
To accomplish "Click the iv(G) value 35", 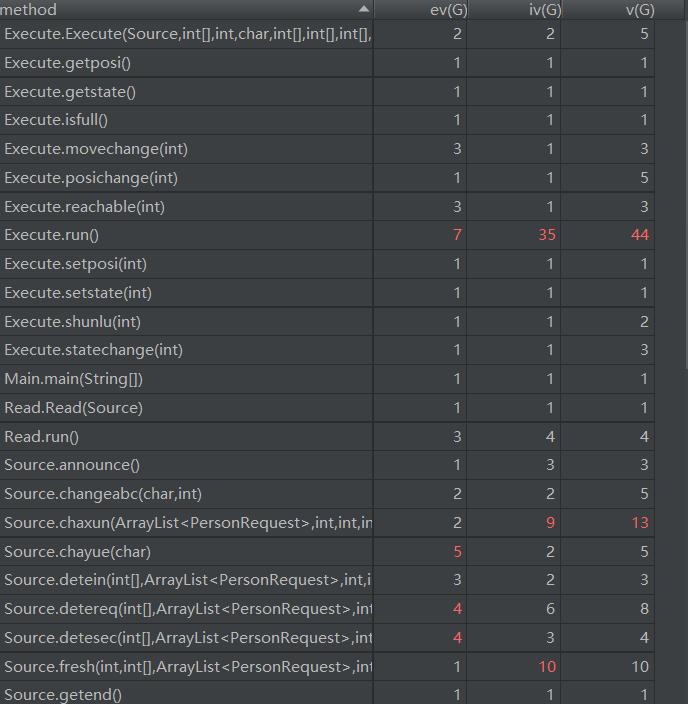I will (x=545, y=236).
